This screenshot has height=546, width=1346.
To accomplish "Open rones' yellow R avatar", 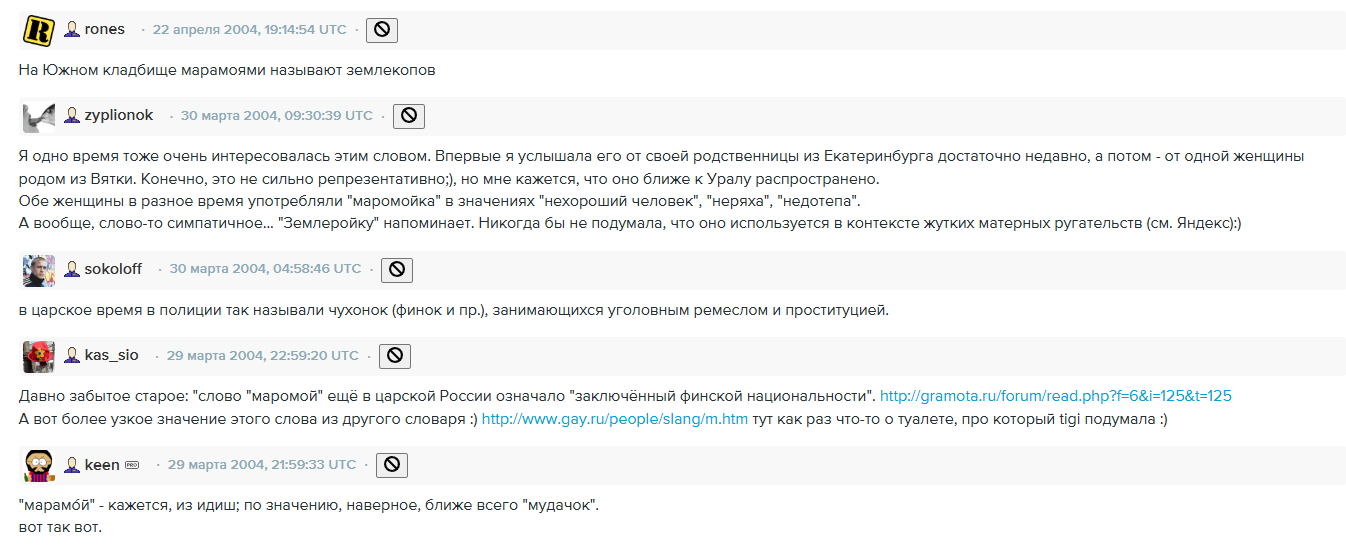I will pyautogui.click(x=38, y=31).
